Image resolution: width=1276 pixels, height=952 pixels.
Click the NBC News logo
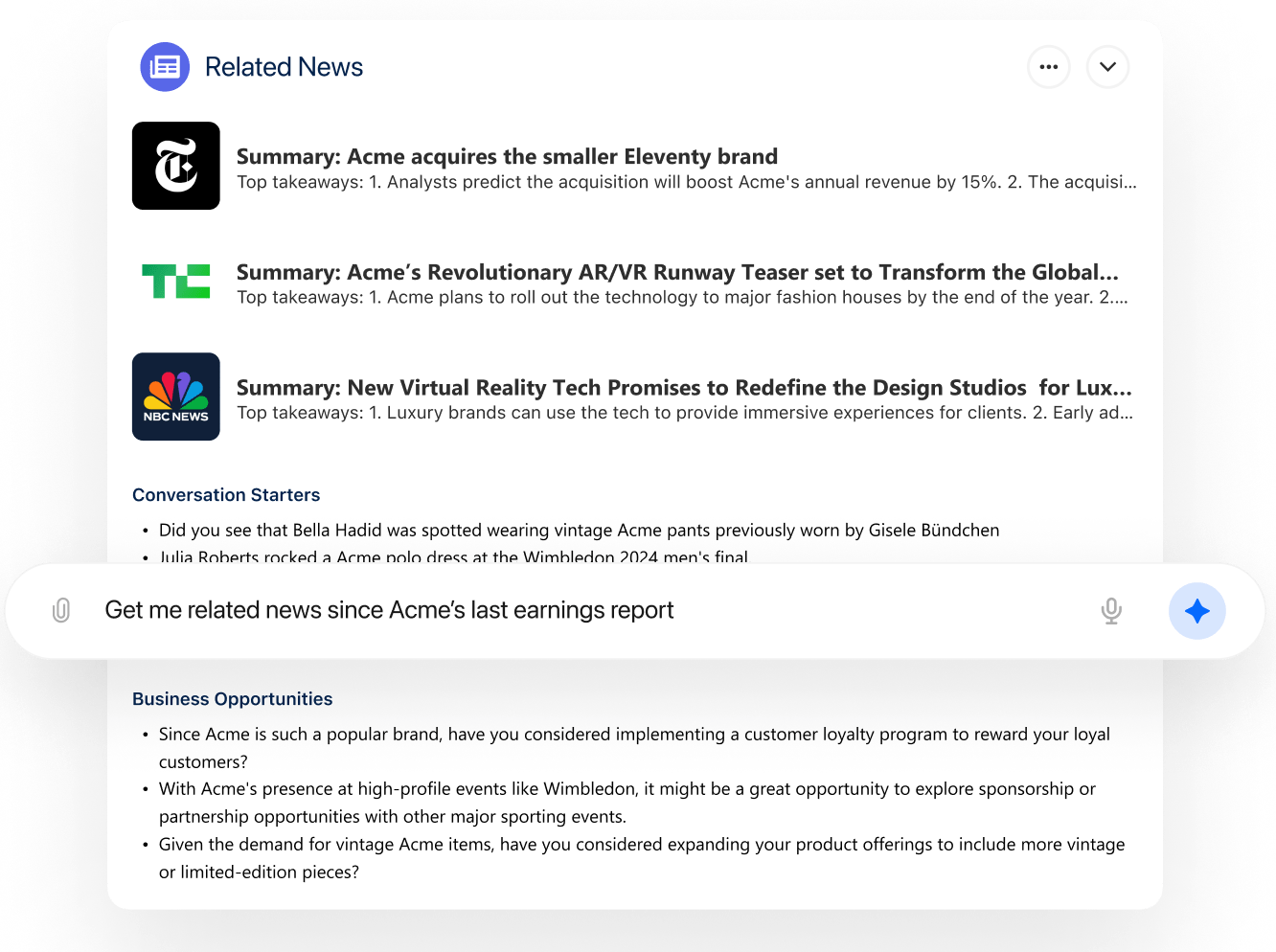pyautogui.click(x=176, y=397)
